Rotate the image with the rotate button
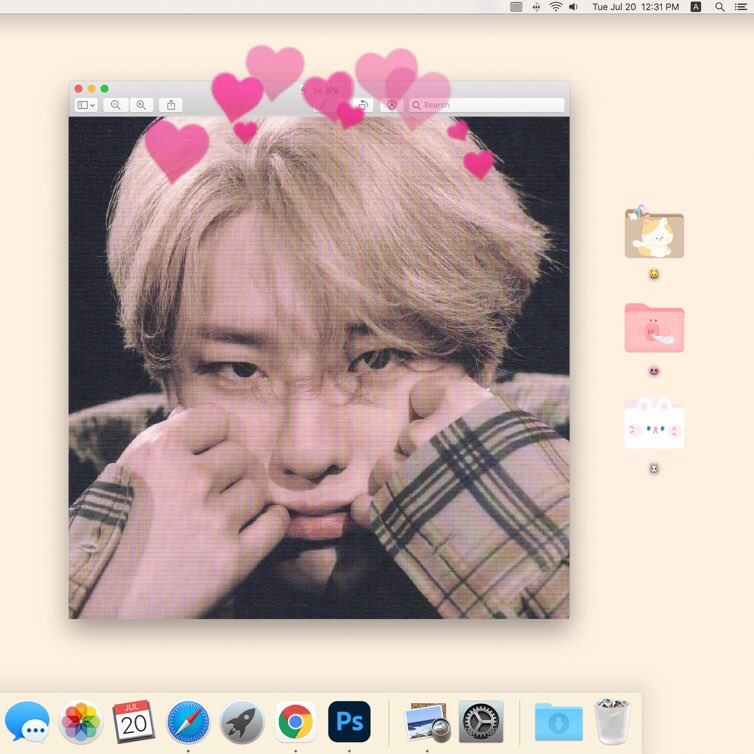The height and width of the screenshot is (754, 754). [364, 105]
